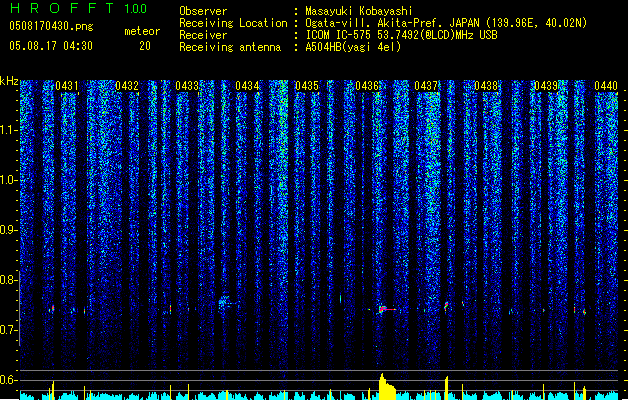Click the kHz axis unit label
629x400 pixels.
[x=9, y=81]
